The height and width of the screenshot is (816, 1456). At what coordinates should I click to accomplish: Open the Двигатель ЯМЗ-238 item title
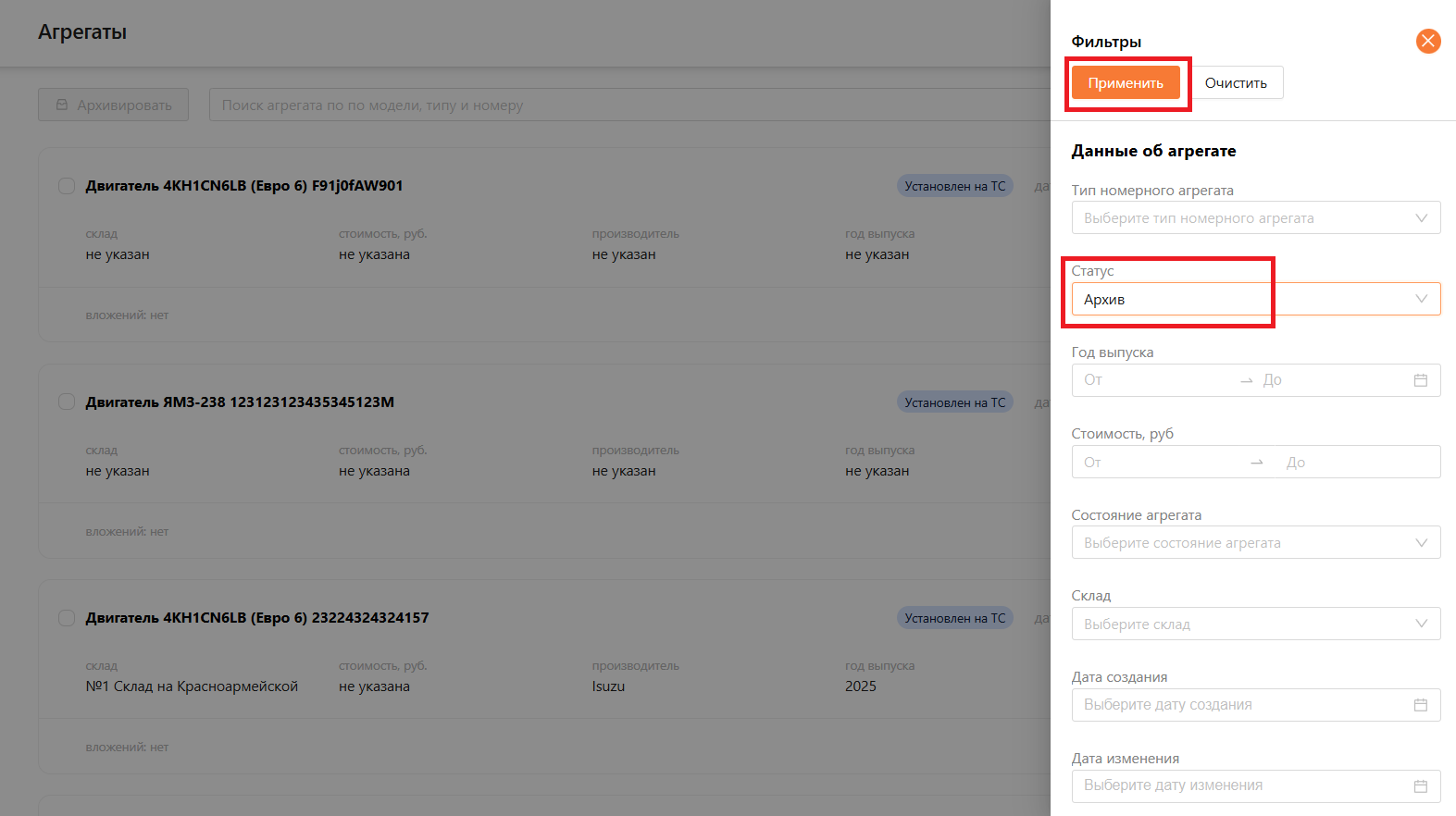click(240, 402)
